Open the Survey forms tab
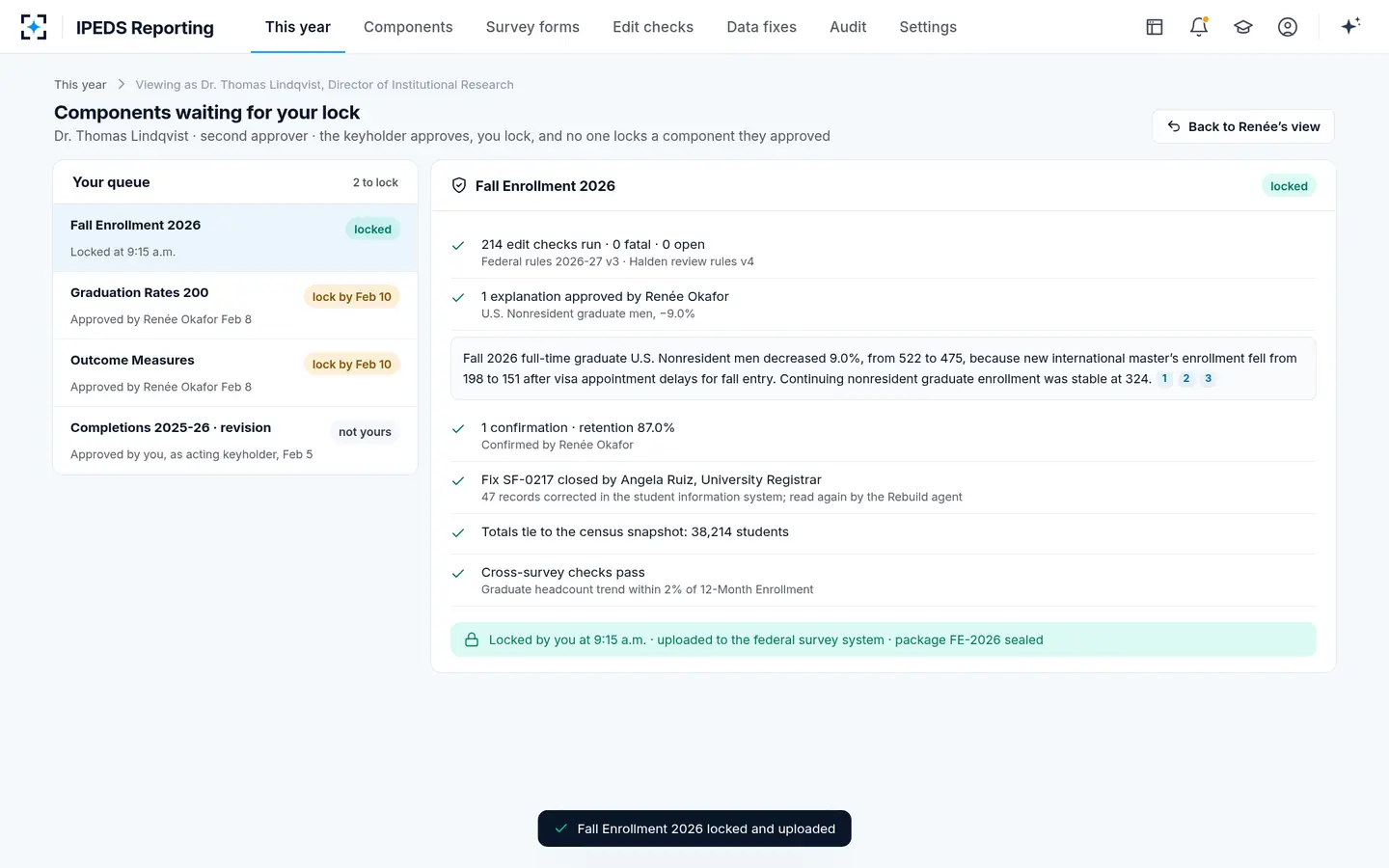This screenshot has width=1389, height=868. (x=532, y=27)
